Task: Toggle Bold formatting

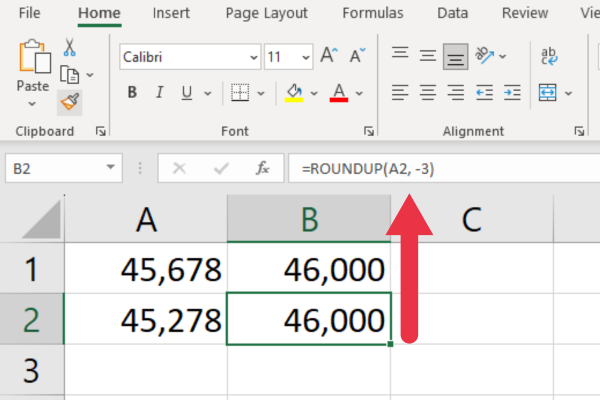Action: click(132, 93)
